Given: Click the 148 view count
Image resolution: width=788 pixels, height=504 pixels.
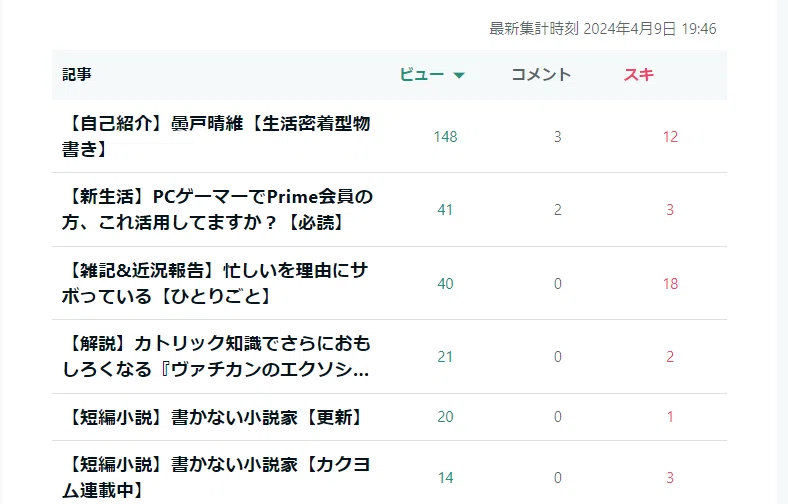Looking at the screenshot, I should pyautogui.click(x=445, y=137).
